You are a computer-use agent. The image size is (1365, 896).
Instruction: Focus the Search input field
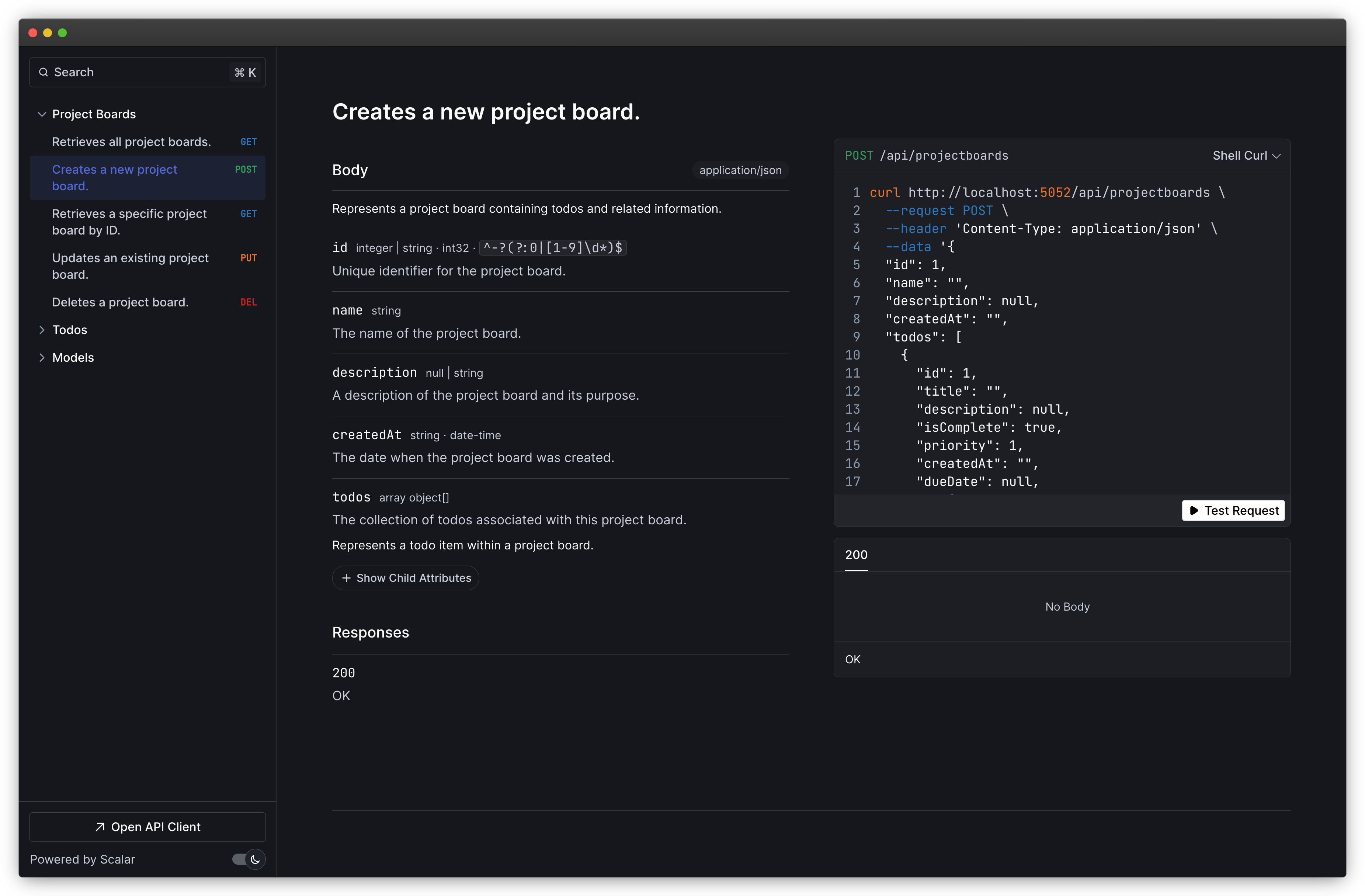click(148, 72)
